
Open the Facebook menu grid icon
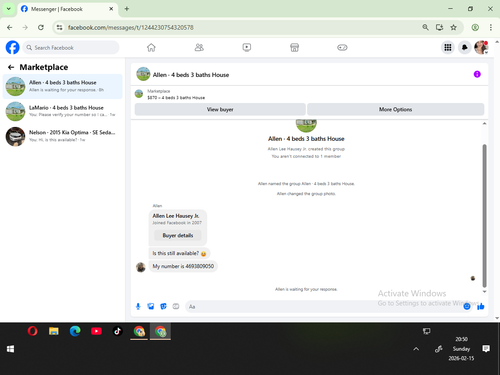click(x=448, y=47)
